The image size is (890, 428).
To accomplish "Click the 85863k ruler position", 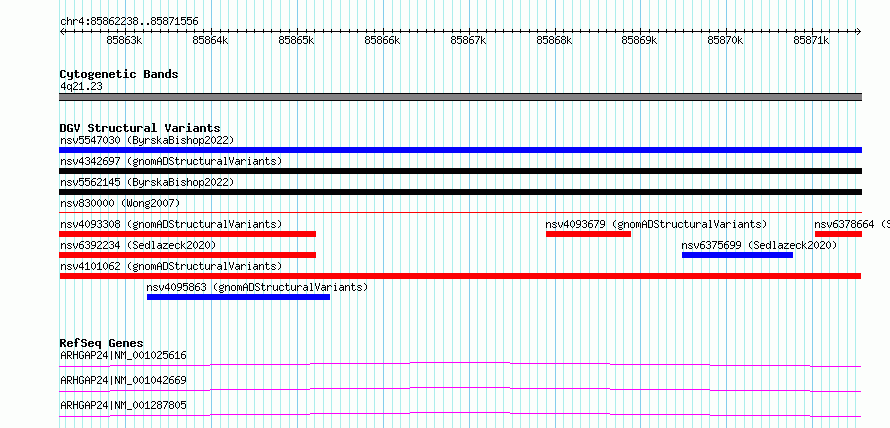I will click(x=124, y=40).
